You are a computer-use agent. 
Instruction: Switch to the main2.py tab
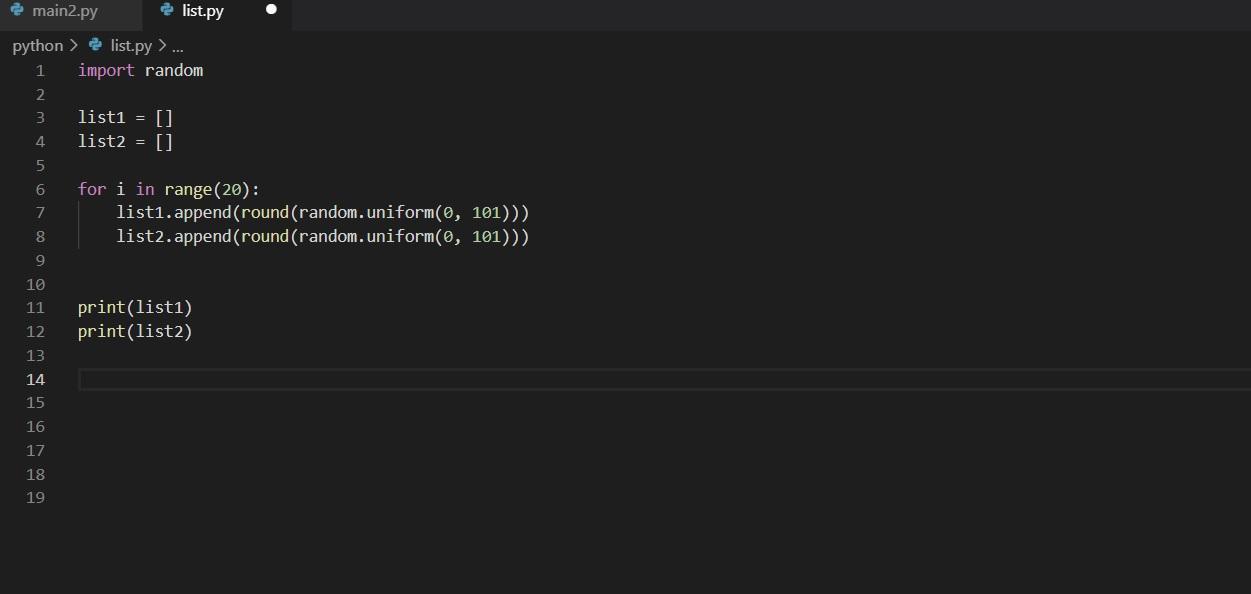click(x=64, y=11)
